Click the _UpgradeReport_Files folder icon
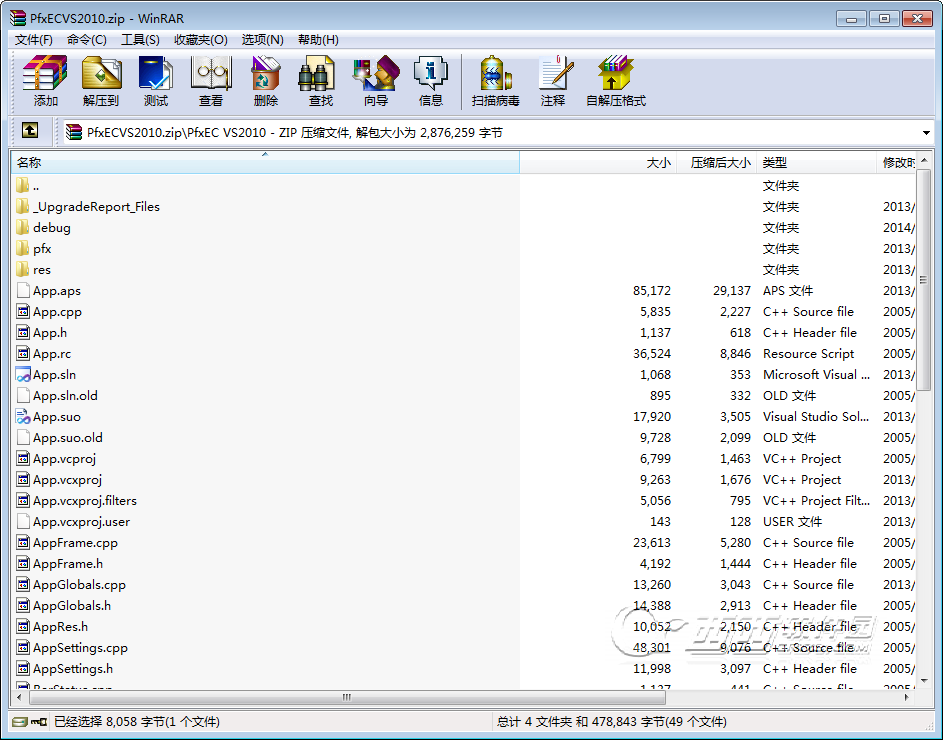The height and width of the screenshot is (740, 943). (x=23, y=206)
